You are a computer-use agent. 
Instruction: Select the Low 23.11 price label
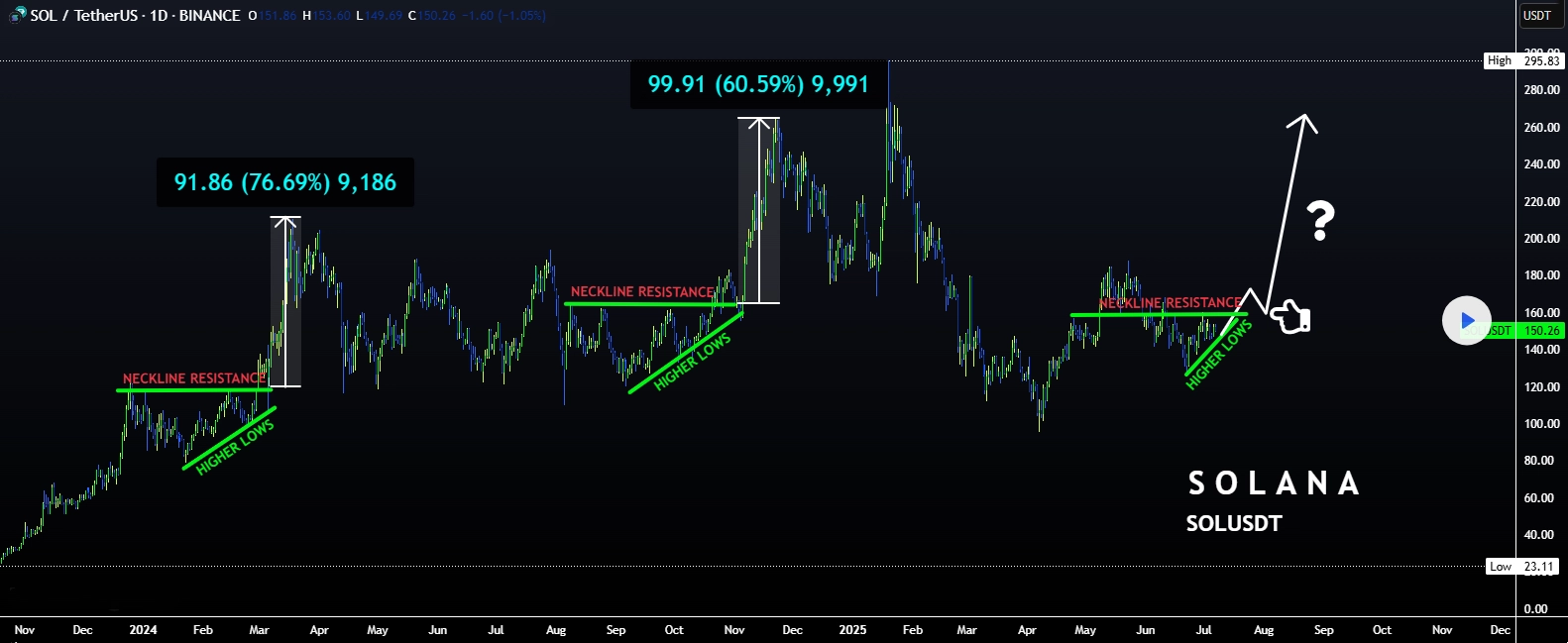click(x=1523, y=567)
